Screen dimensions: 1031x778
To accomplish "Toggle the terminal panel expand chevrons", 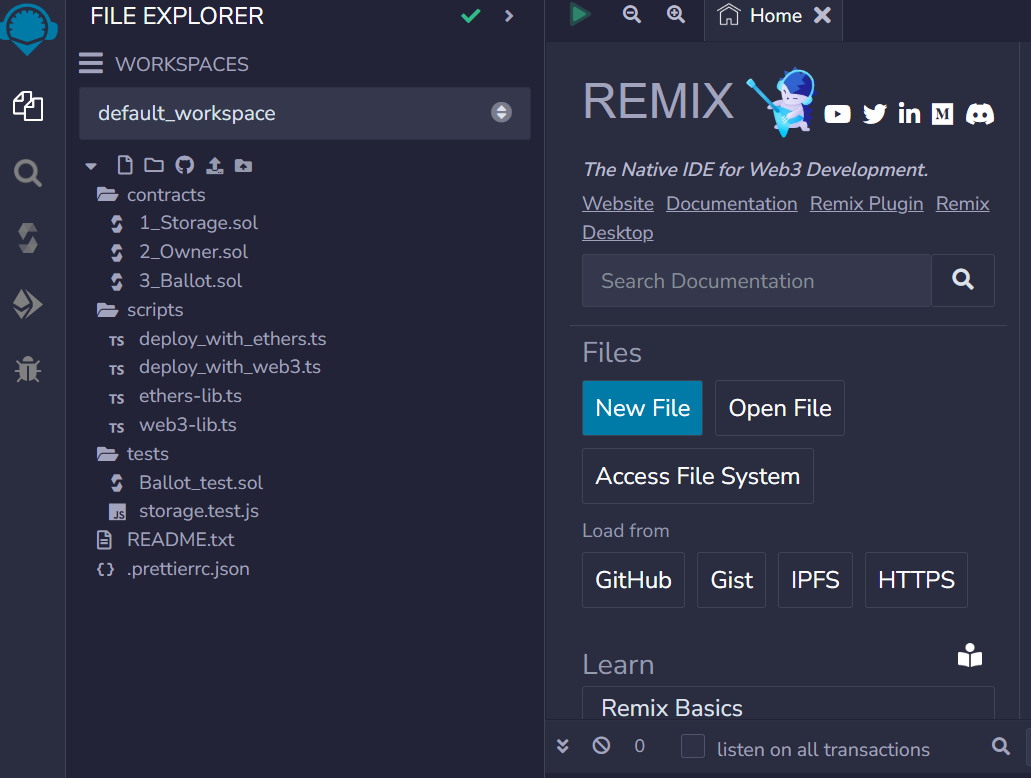I will 562,745.
